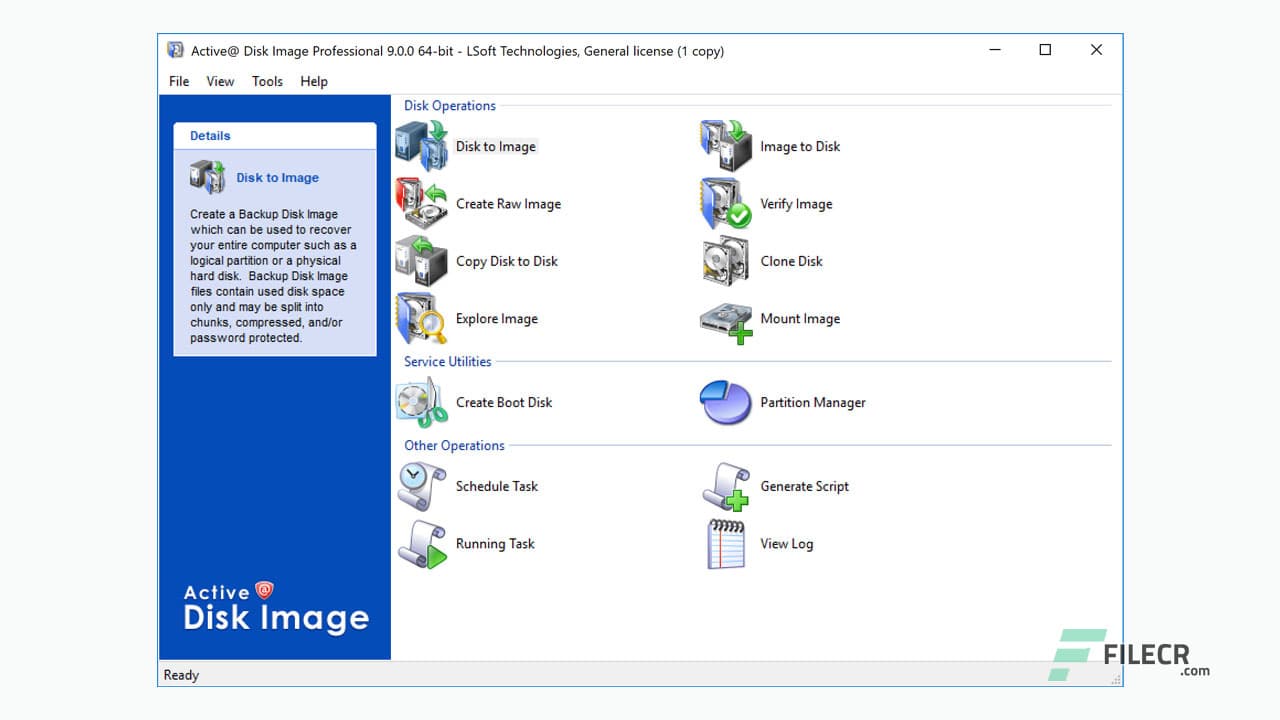Viewport: 1280px width, 720px height.
Task: Open the Help menu
Action: 313,81
